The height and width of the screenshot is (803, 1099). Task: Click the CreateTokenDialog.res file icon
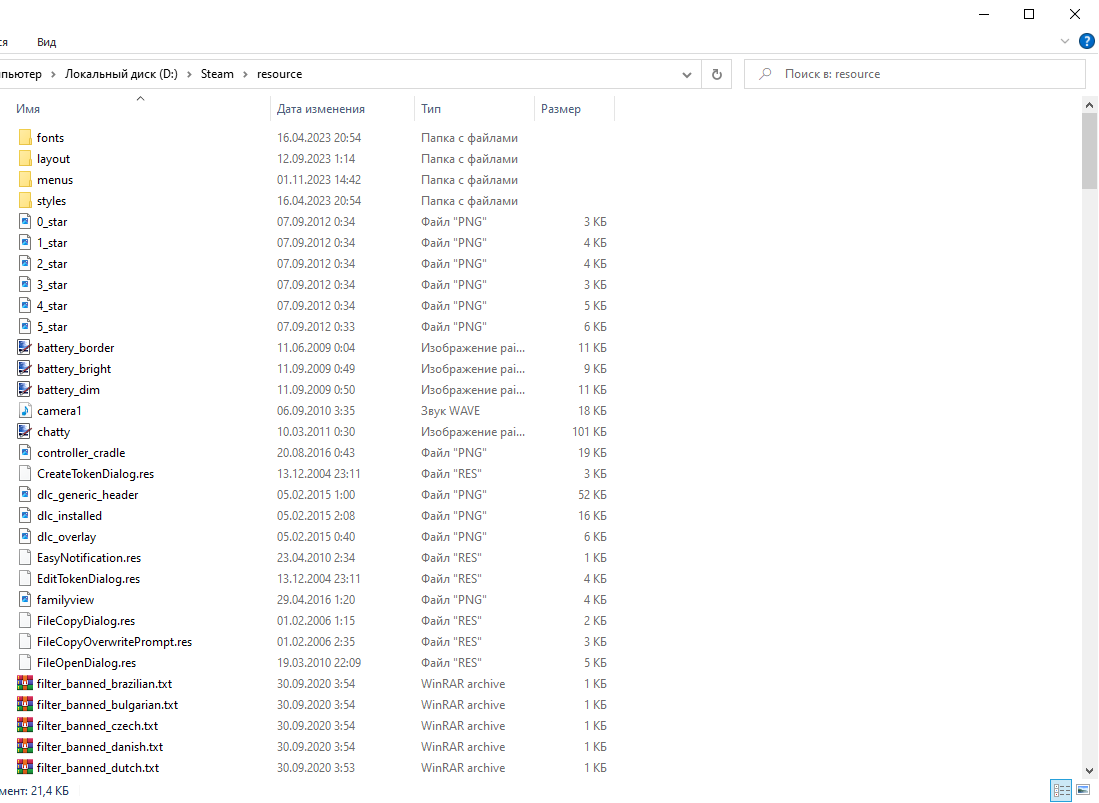[x=25, y=474]
